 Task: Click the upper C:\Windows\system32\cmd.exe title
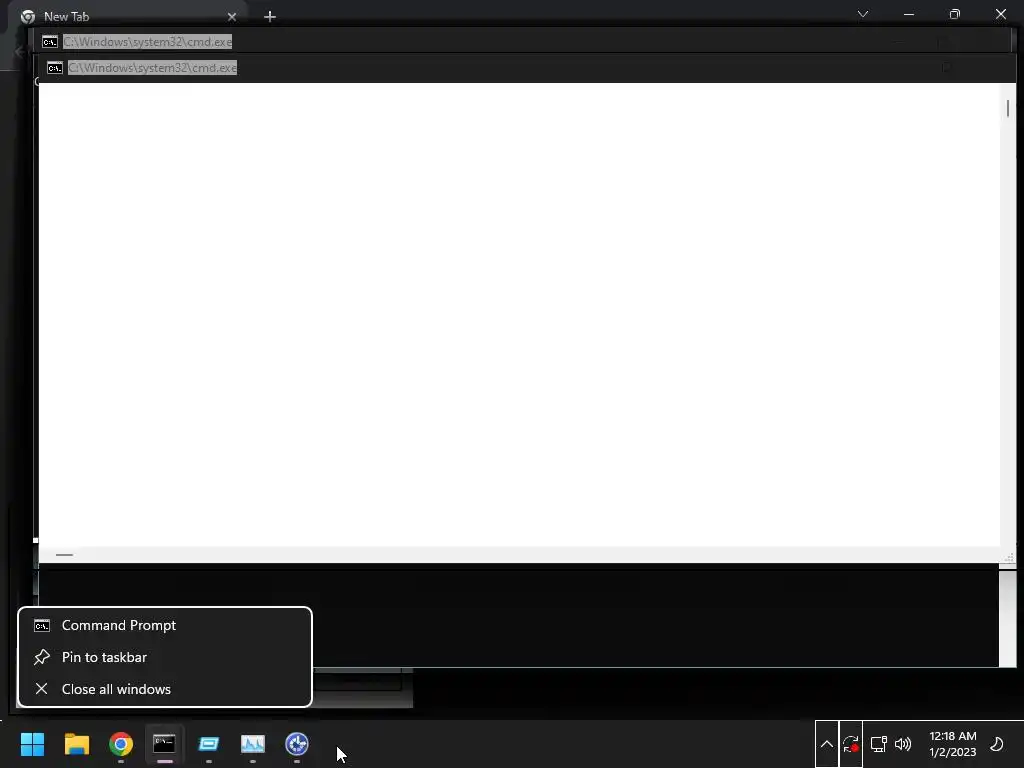[148, 42]
